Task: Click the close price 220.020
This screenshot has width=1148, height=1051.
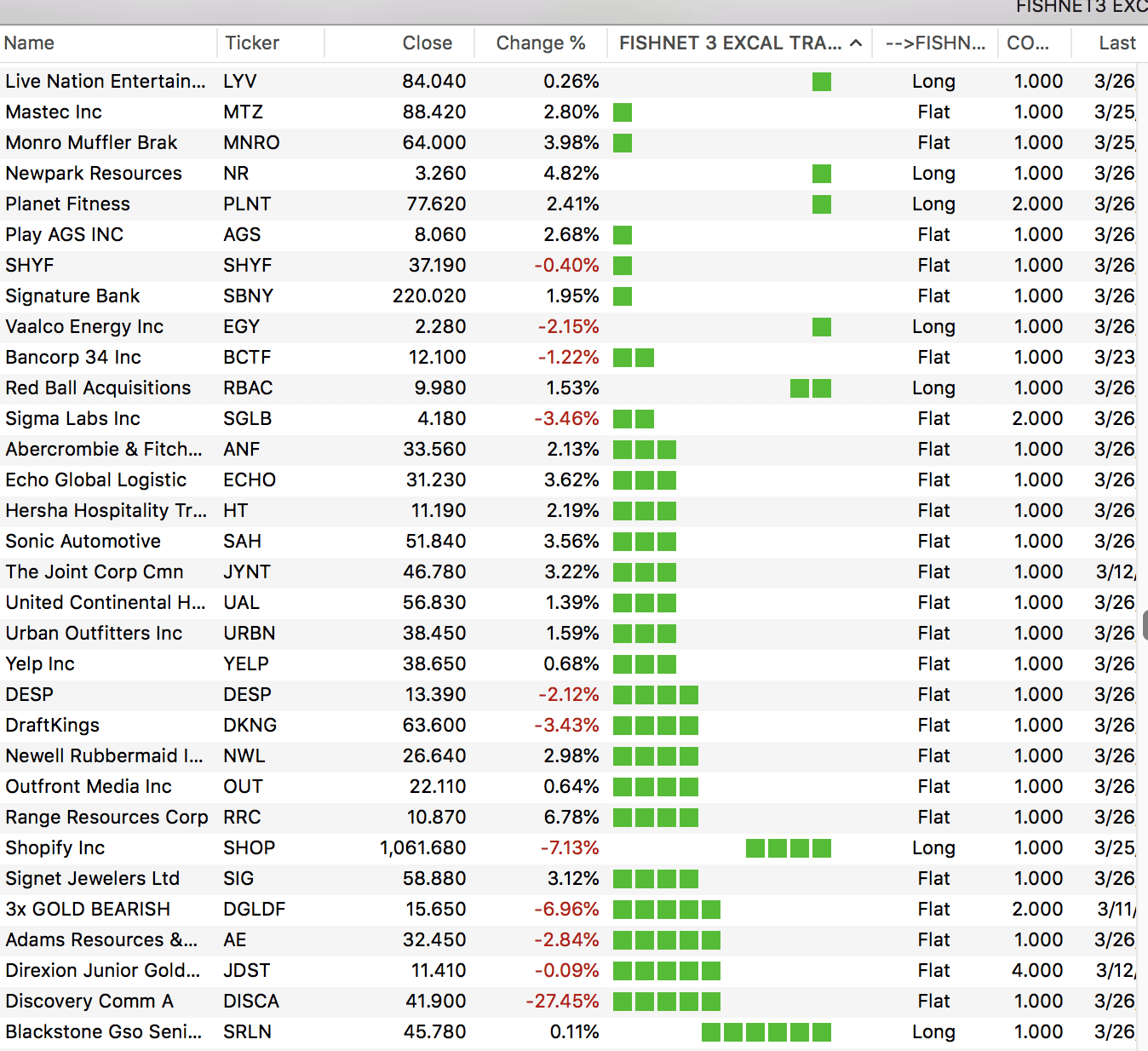Action: coord(429,296)
